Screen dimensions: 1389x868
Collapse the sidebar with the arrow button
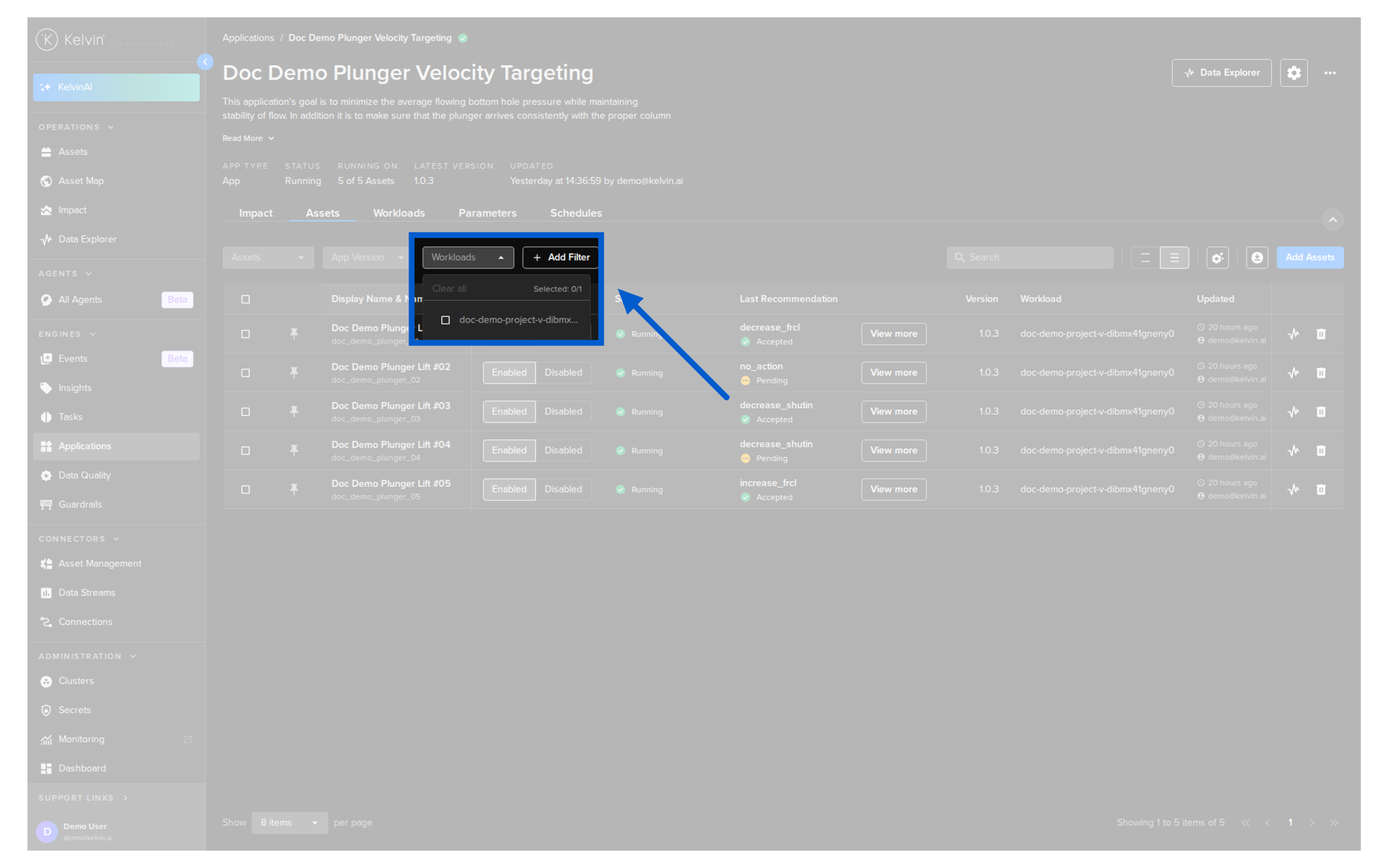click(205, 62)
